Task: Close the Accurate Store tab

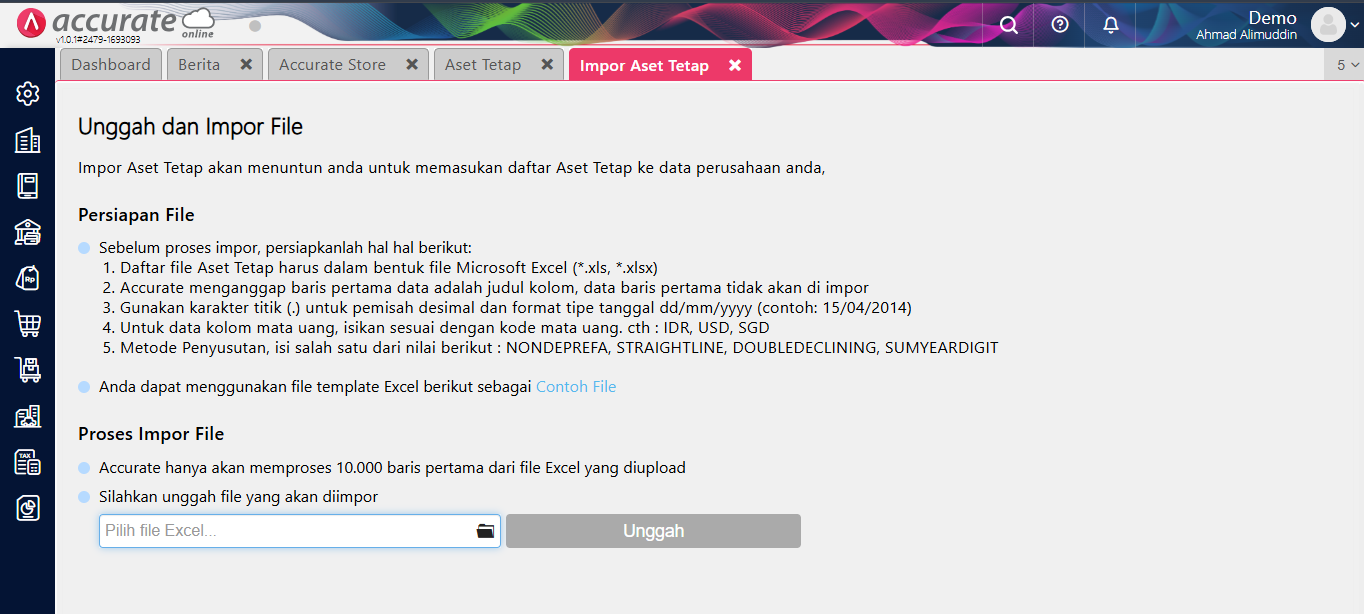Action: (411, 65)
